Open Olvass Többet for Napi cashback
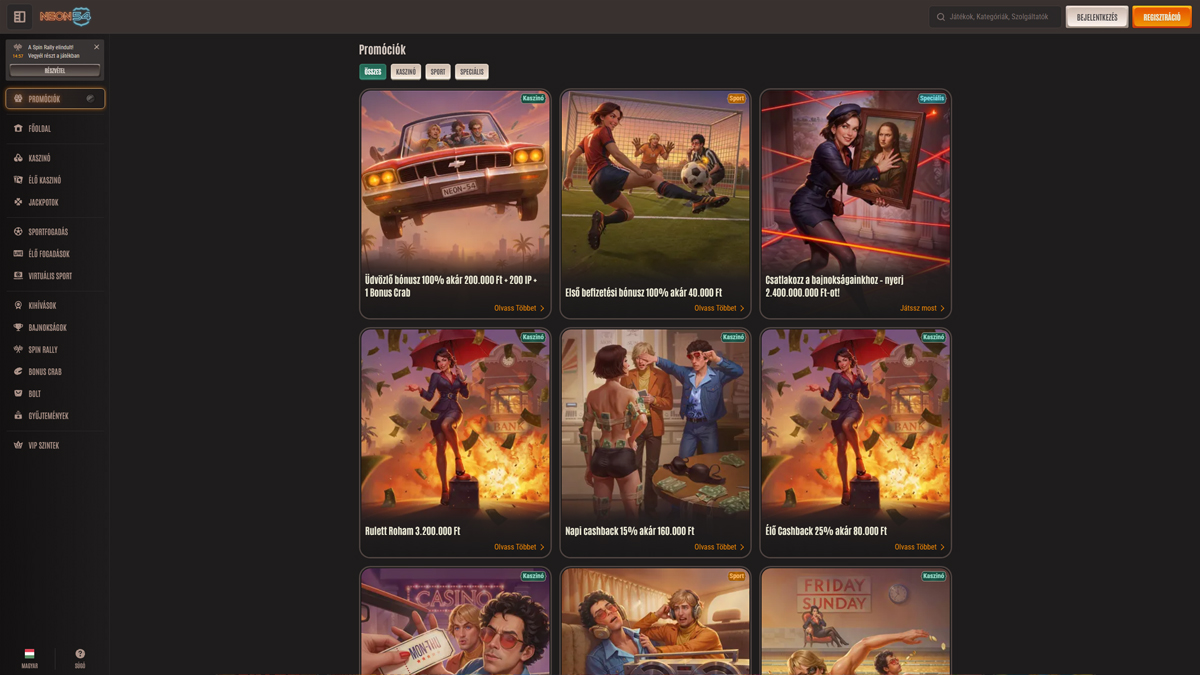Image resolution: width=1200 pixels, height=675 pixels. click(719, 547)
